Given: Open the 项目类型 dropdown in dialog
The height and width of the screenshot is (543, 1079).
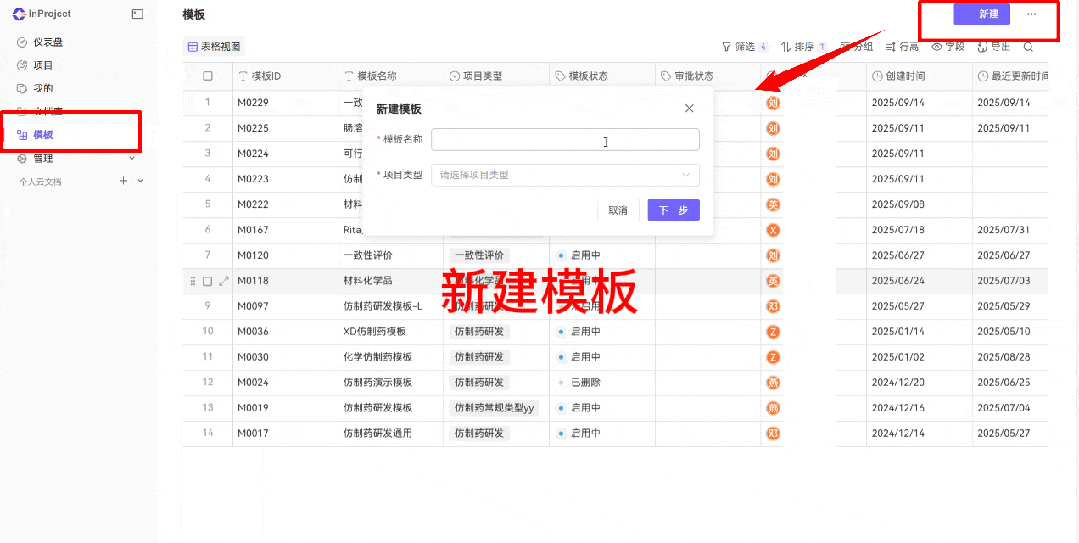Looking at the screenshot, I should [565, 175].
